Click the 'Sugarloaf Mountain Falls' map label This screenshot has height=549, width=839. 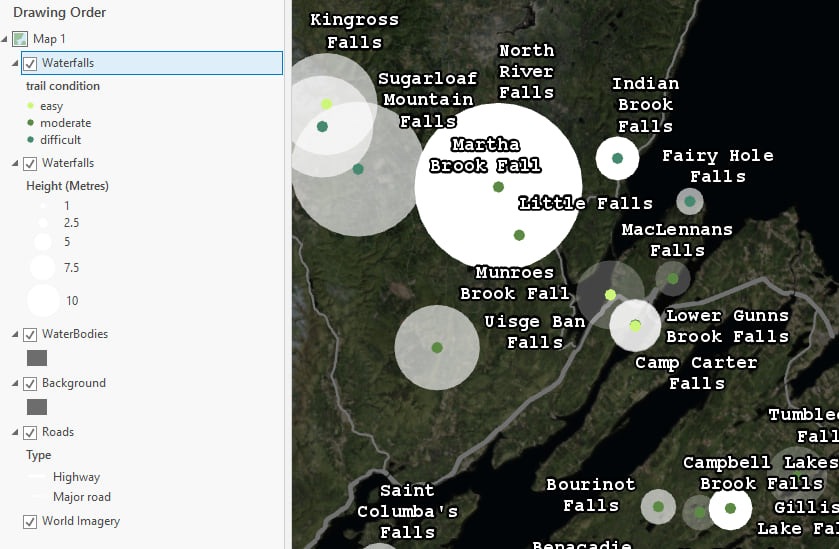click(x=428, y=100)
